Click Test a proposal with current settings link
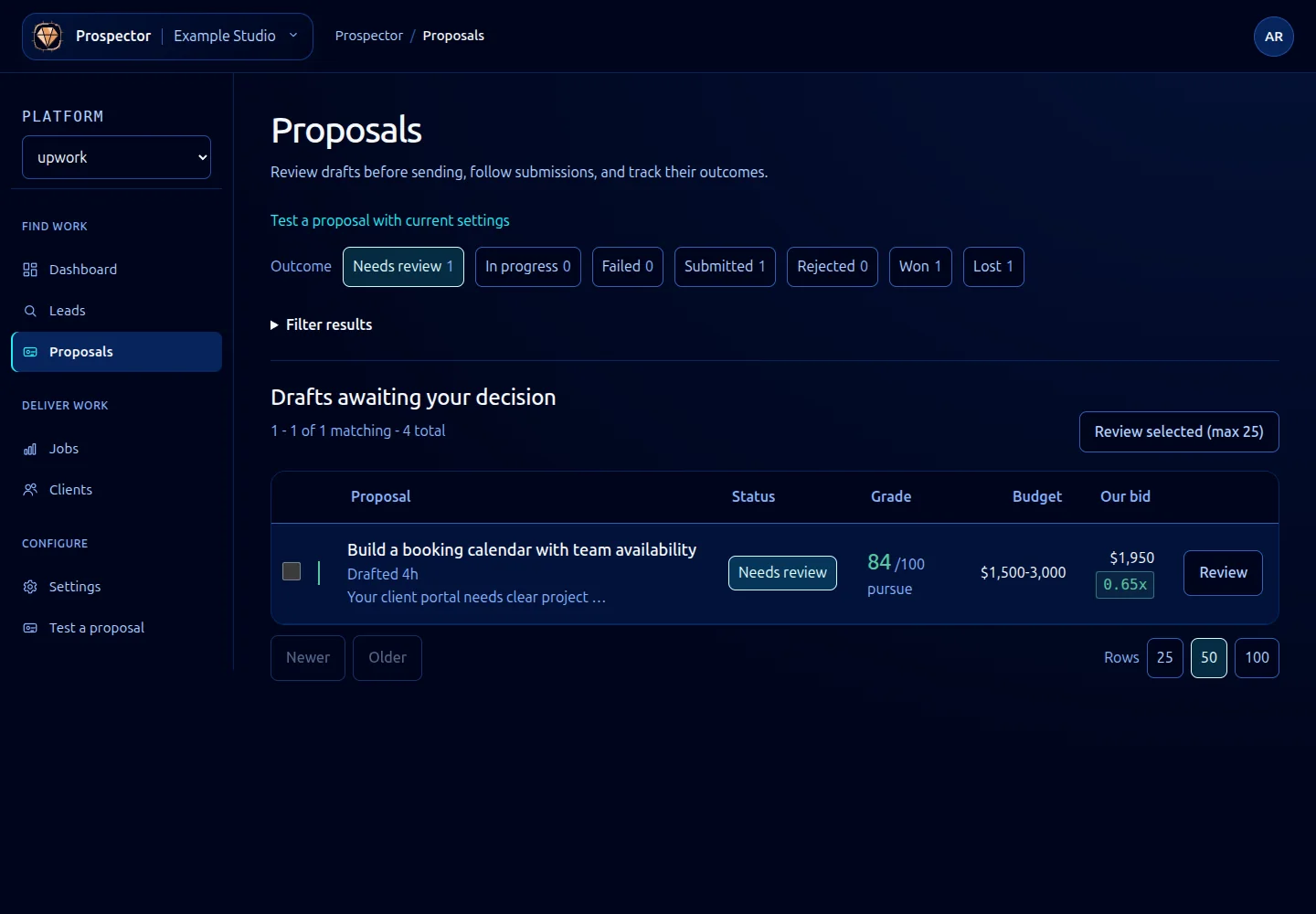The width and height of the screenshot is (1316, 914). coord(390,220)
